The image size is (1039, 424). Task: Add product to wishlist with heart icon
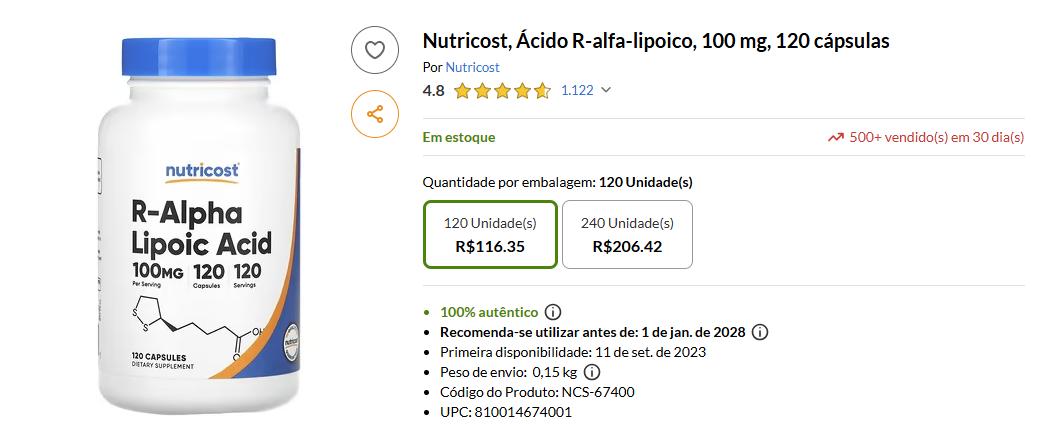point(375,50)
